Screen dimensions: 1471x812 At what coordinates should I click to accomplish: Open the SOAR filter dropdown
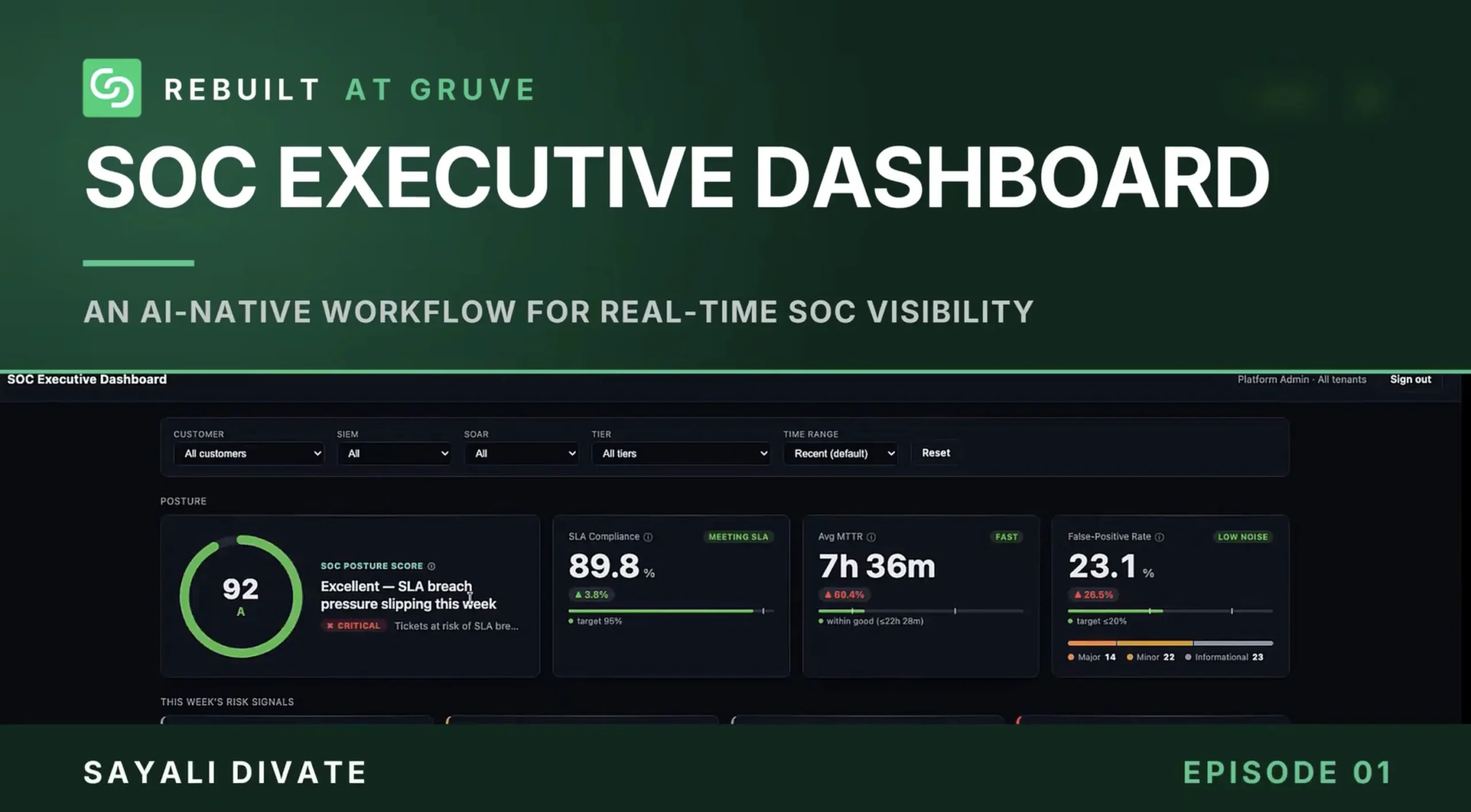coord(521,454)
